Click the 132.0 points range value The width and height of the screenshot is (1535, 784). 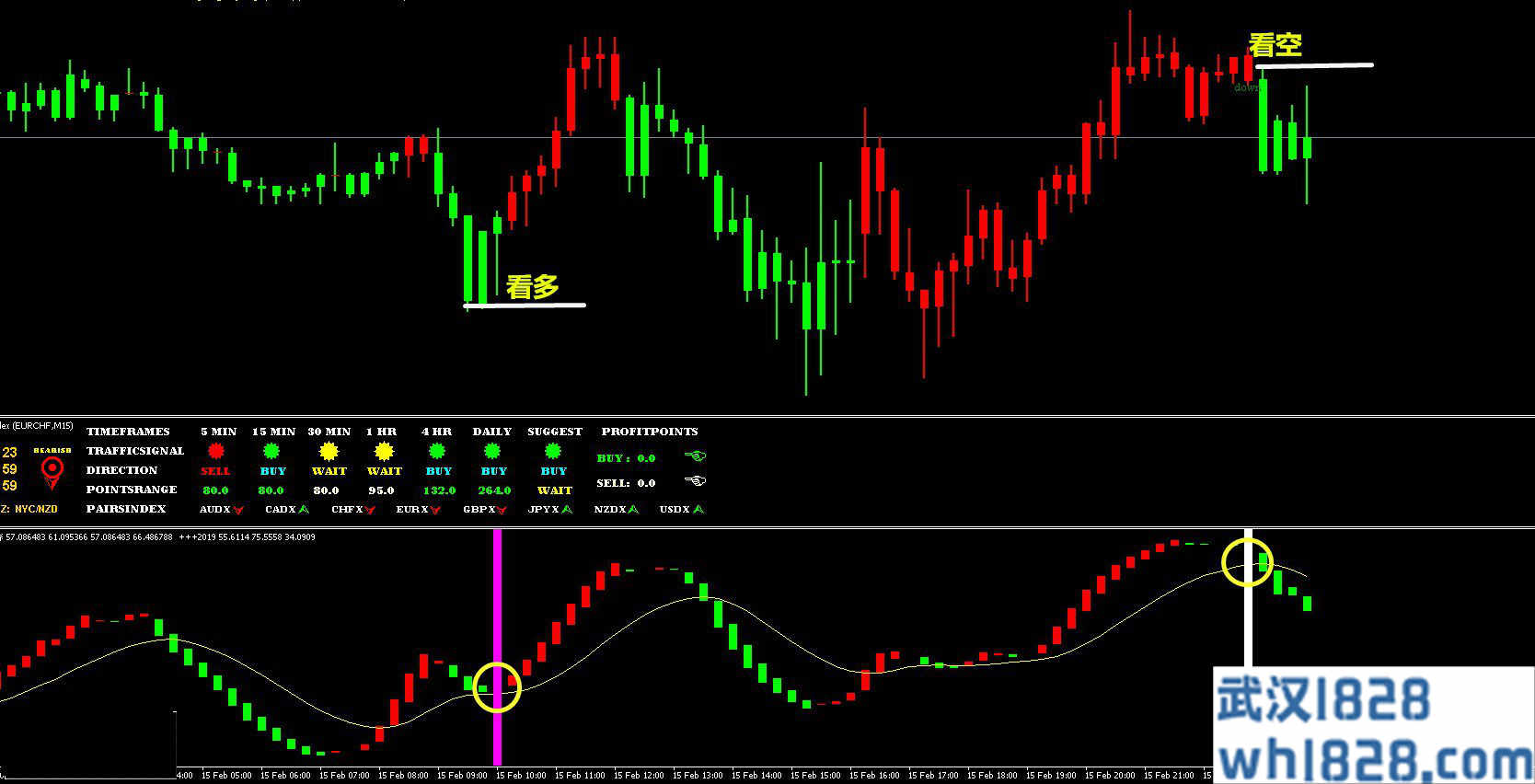click(439, 490)
